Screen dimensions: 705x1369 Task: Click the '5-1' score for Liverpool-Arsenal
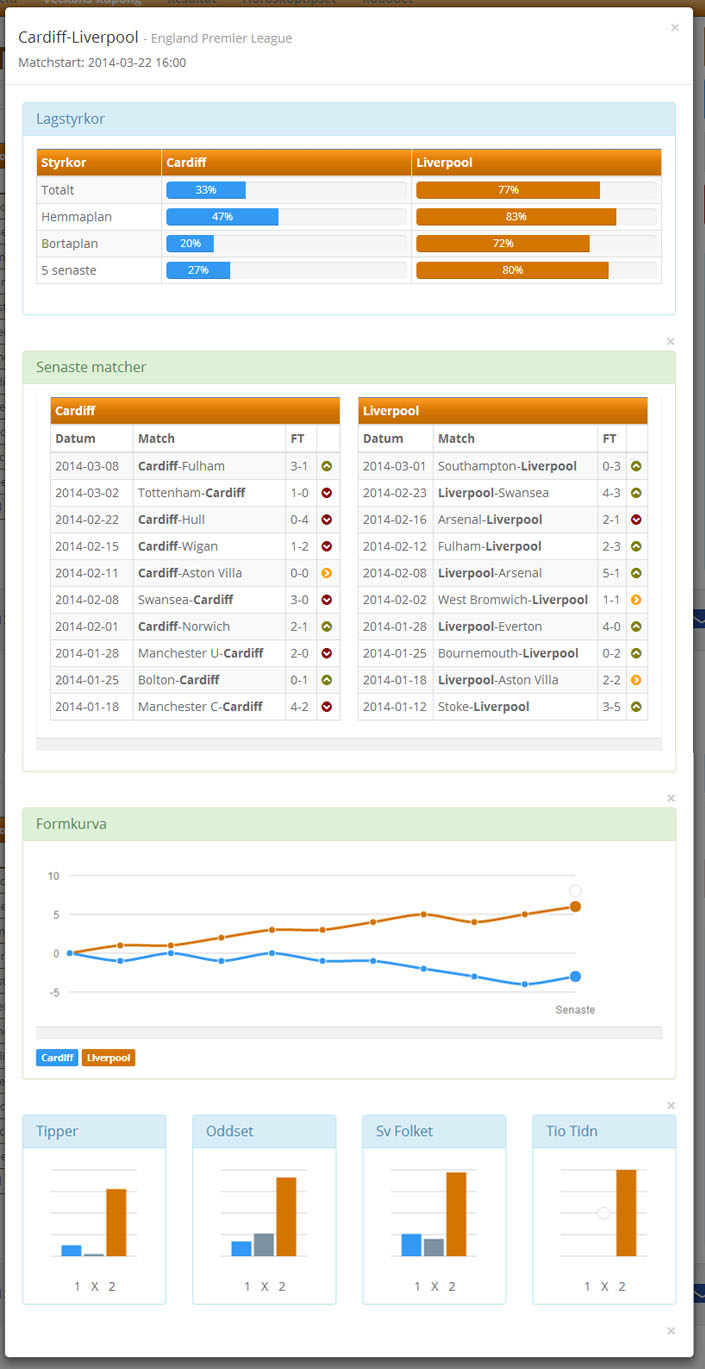(x=612, y=573)
